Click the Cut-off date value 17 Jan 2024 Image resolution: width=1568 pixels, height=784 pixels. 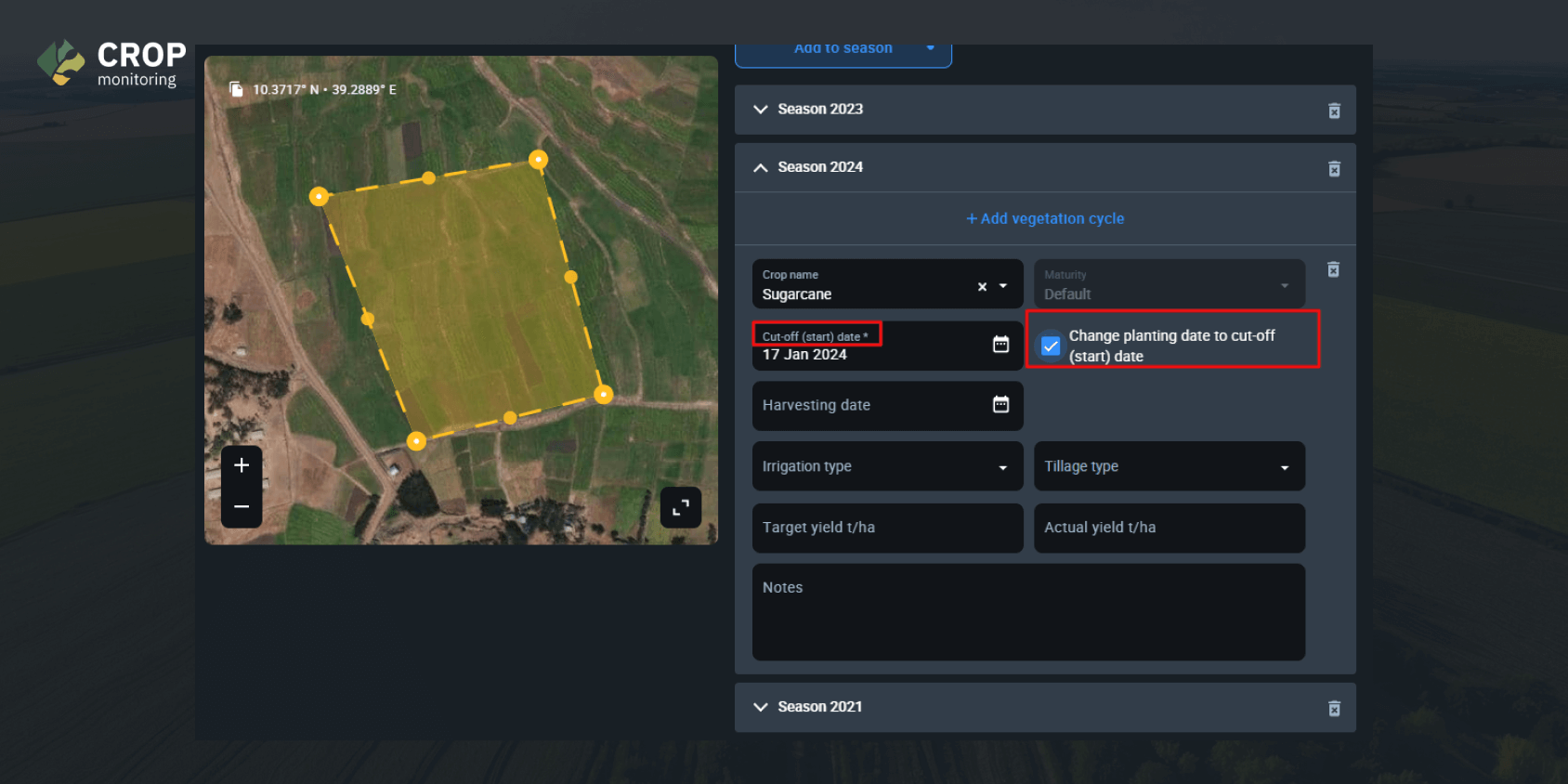pyautogui.click(x=804, y=355)
